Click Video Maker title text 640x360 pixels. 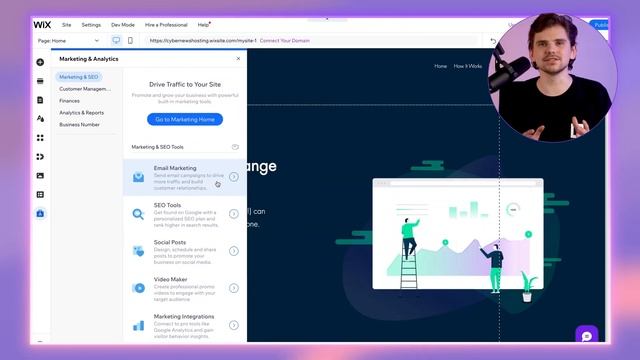[170, 280]
